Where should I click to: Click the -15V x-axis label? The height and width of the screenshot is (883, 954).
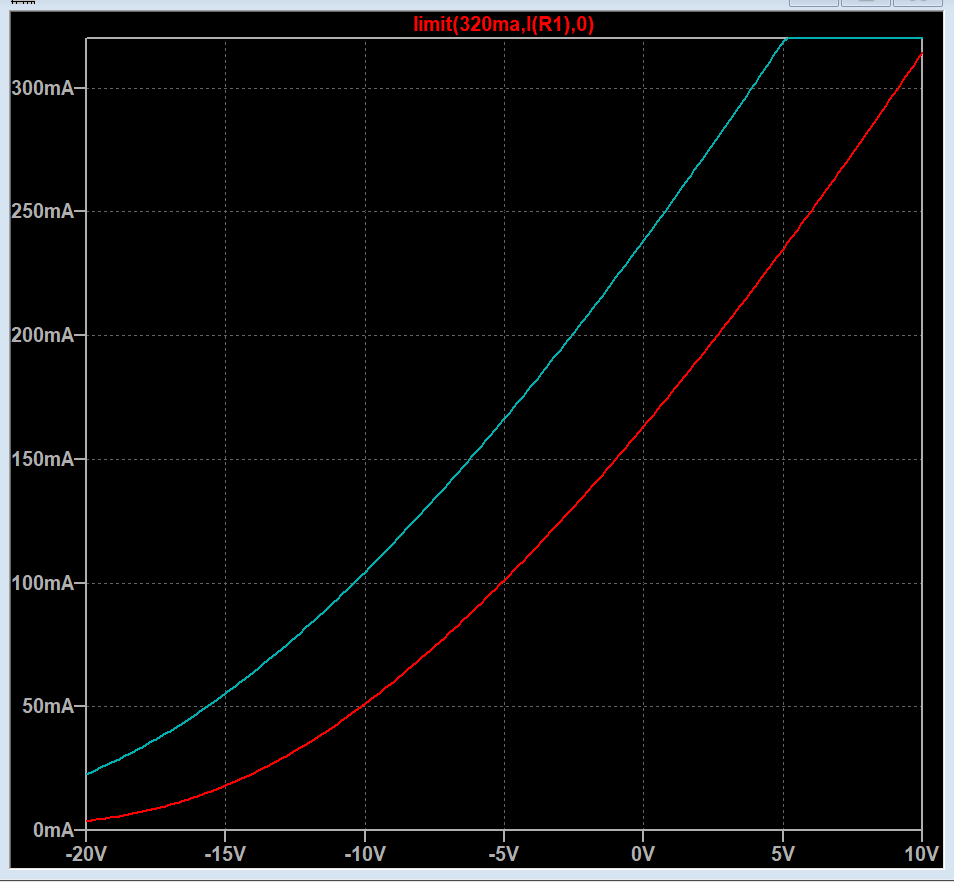[225, 854]
